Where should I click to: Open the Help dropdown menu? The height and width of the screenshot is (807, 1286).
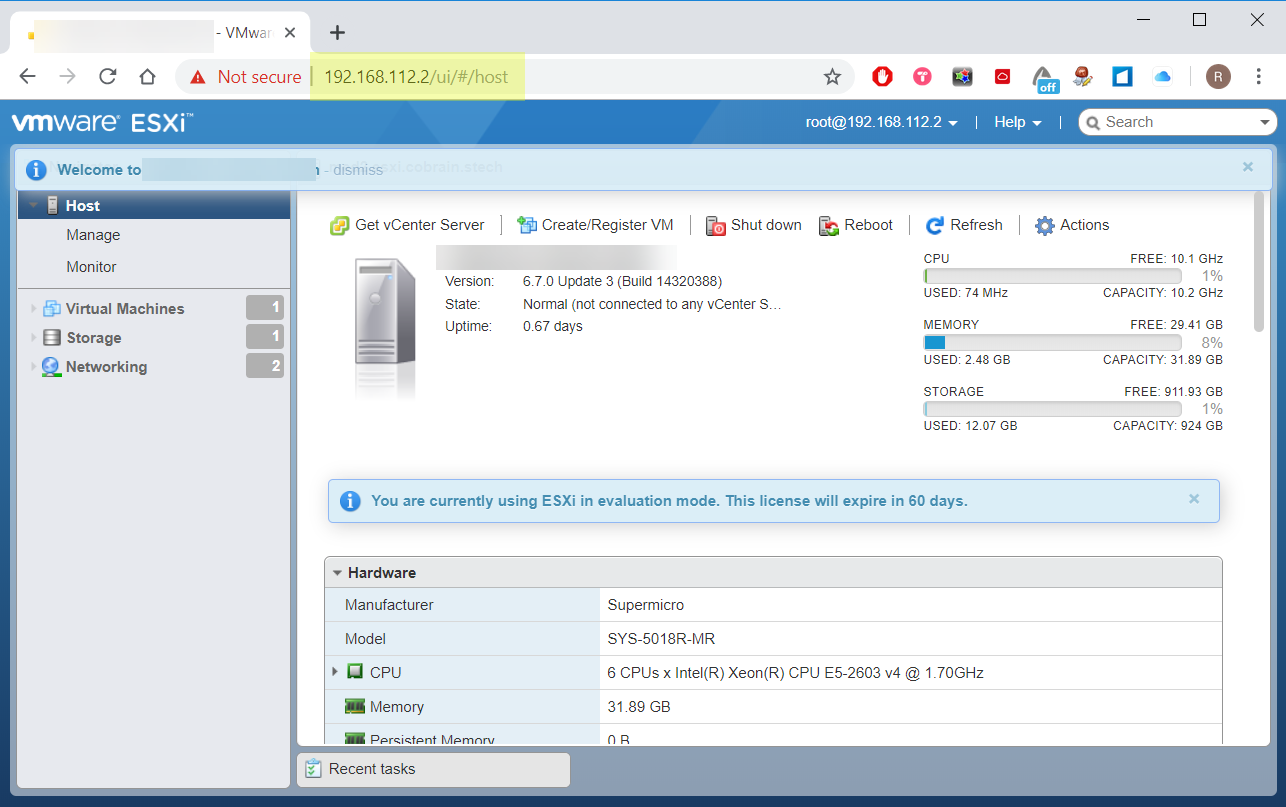tap(1018, 122)
